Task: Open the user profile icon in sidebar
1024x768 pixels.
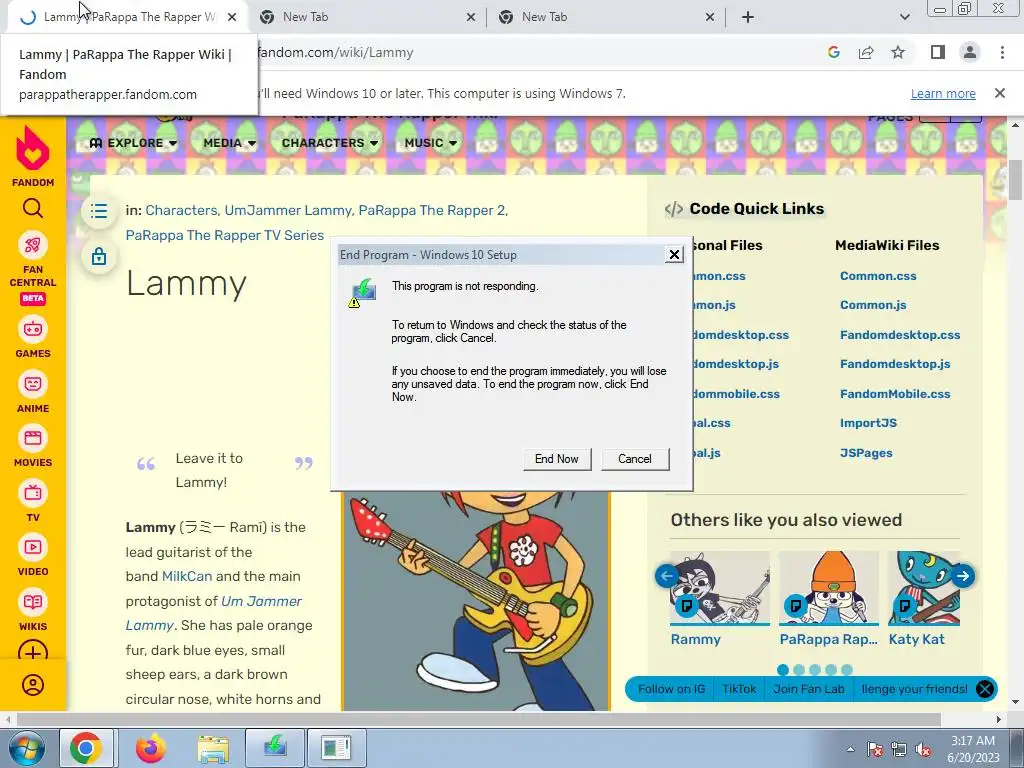Action: point(33,685)
